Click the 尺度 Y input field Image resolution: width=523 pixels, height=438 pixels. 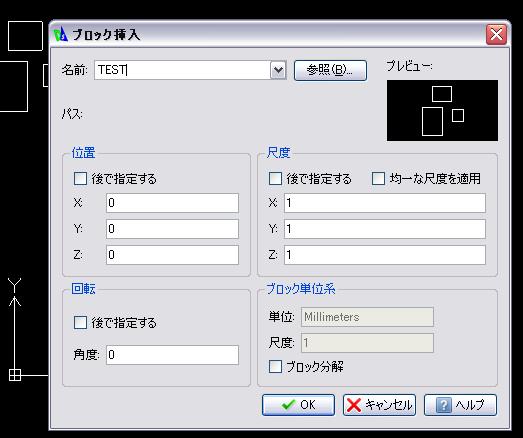click(385, 229)
